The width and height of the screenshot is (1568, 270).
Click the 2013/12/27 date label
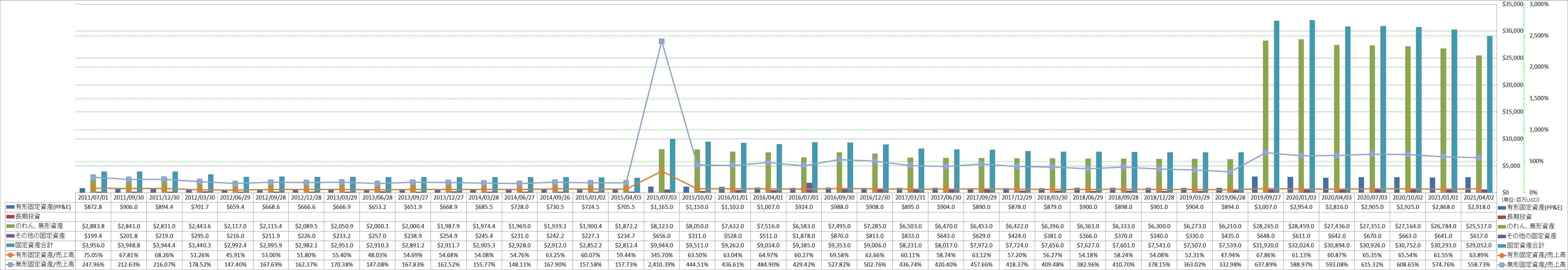click(x=448, y=198)
